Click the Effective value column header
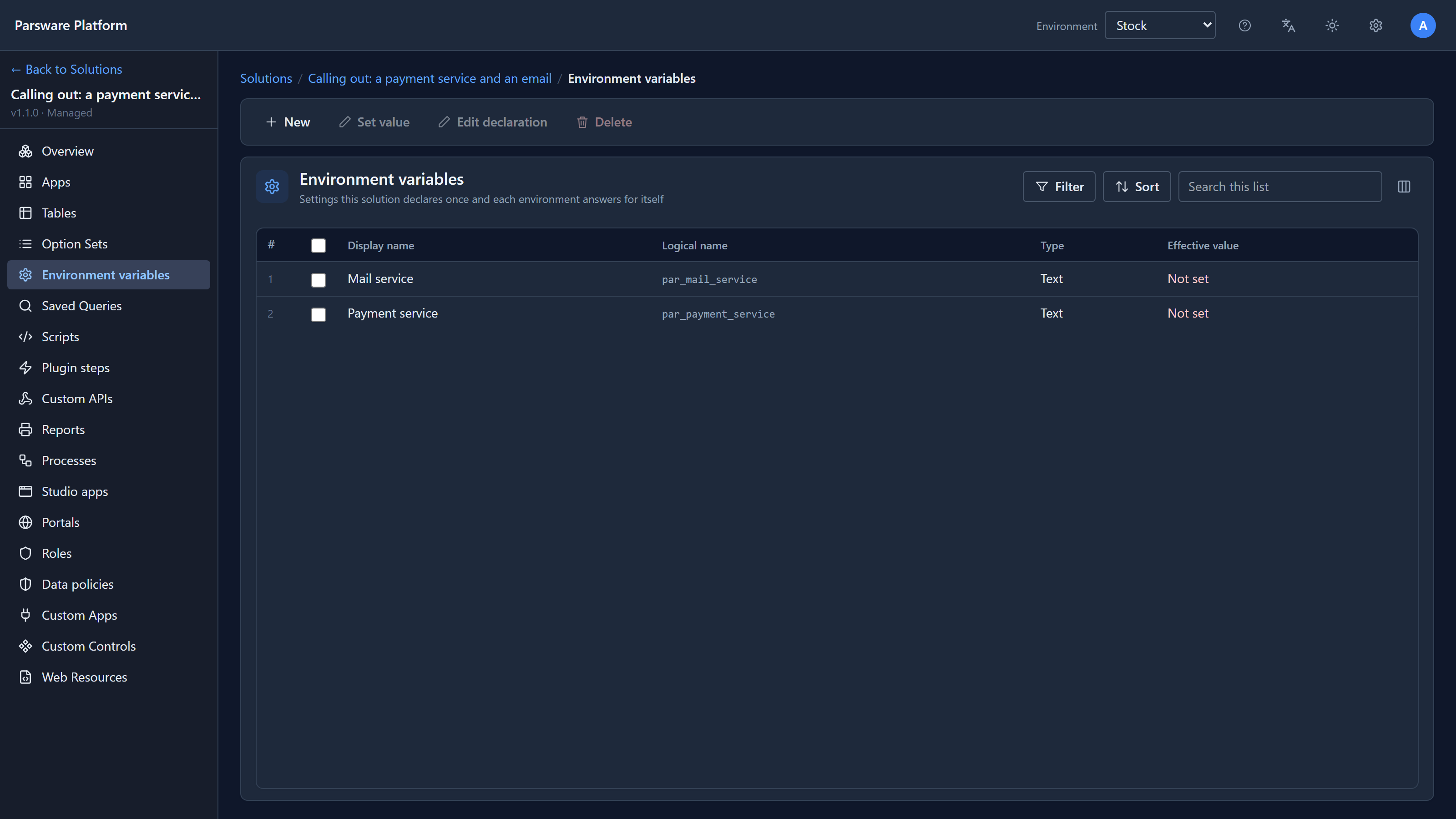Image resolution: width=1456 pixels, height=819 pixels. click(1203, 245)
